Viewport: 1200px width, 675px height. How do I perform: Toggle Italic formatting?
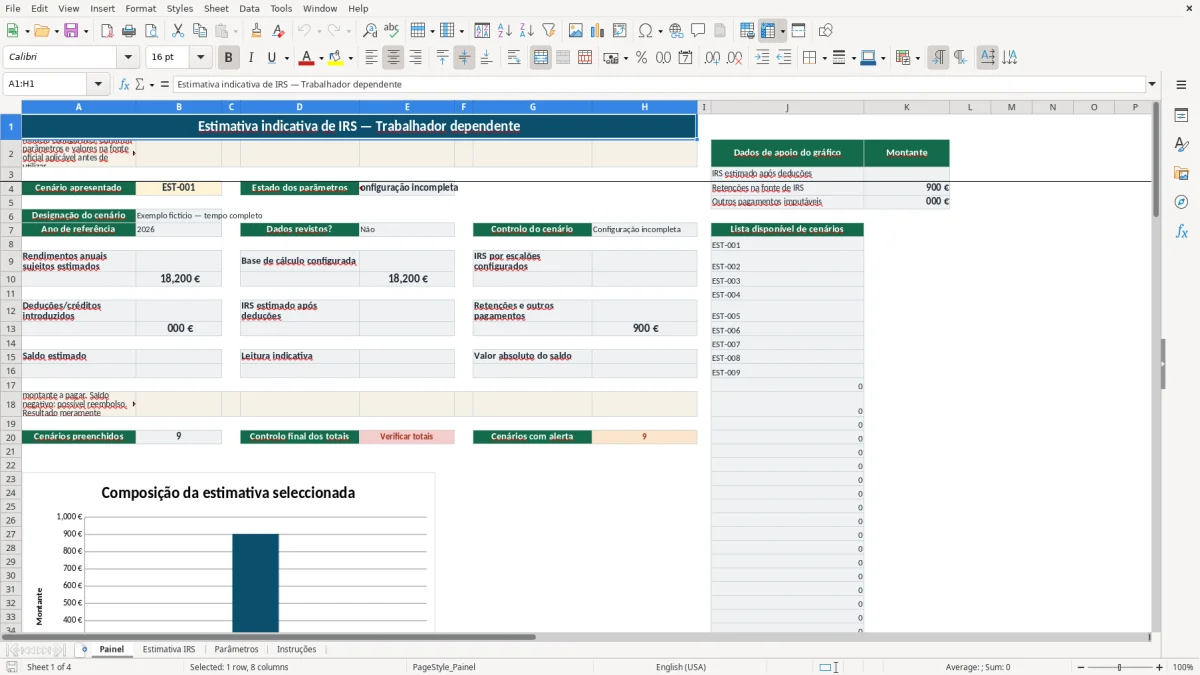click(x=251, y=58)
